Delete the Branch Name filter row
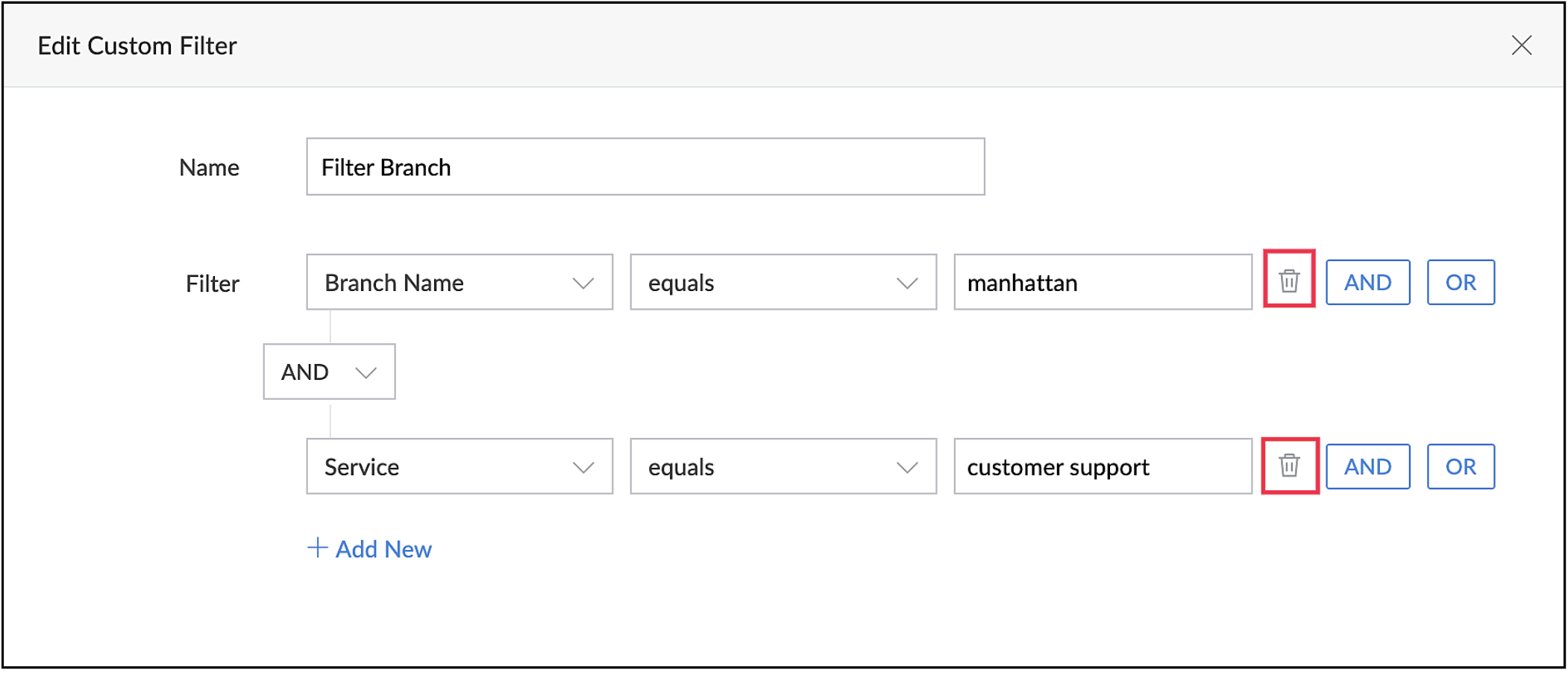This screenshot has width=1568, height=673. coord(1288,281)
